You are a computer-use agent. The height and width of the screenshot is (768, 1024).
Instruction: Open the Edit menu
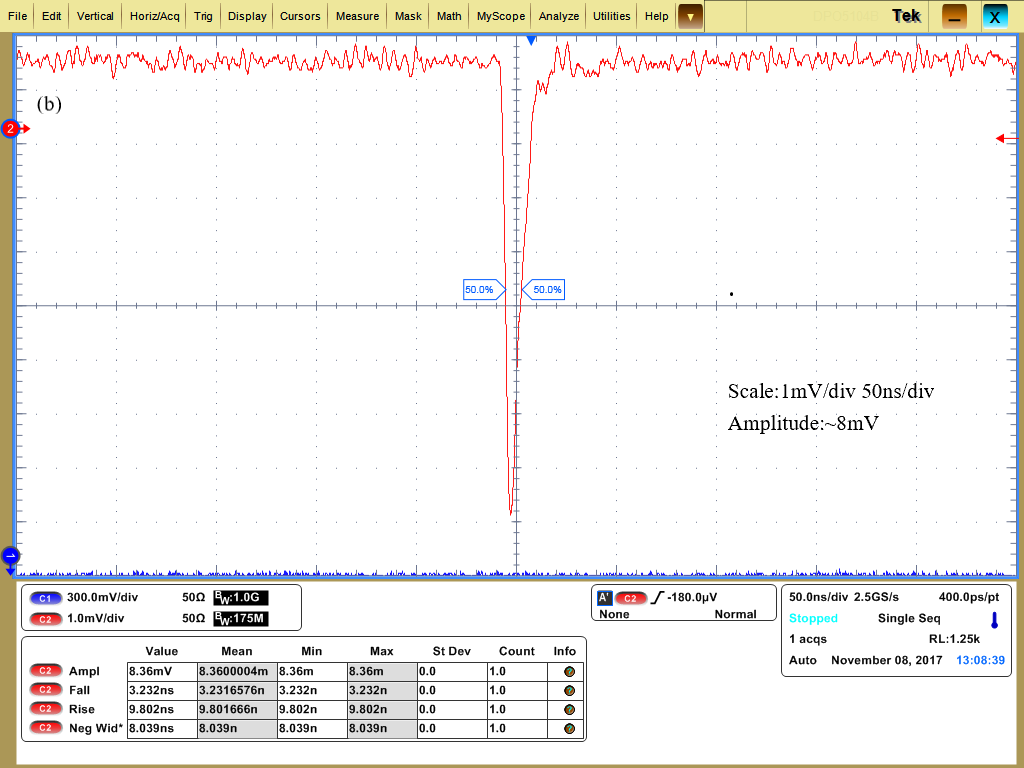click(x=51, y=16)
